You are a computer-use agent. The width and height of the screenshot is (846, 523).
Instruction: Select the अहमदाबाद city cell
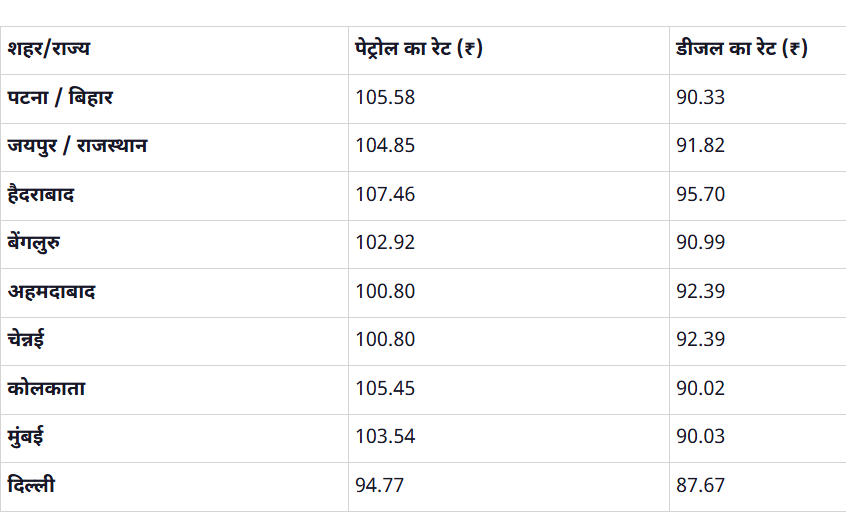[51, 292]
